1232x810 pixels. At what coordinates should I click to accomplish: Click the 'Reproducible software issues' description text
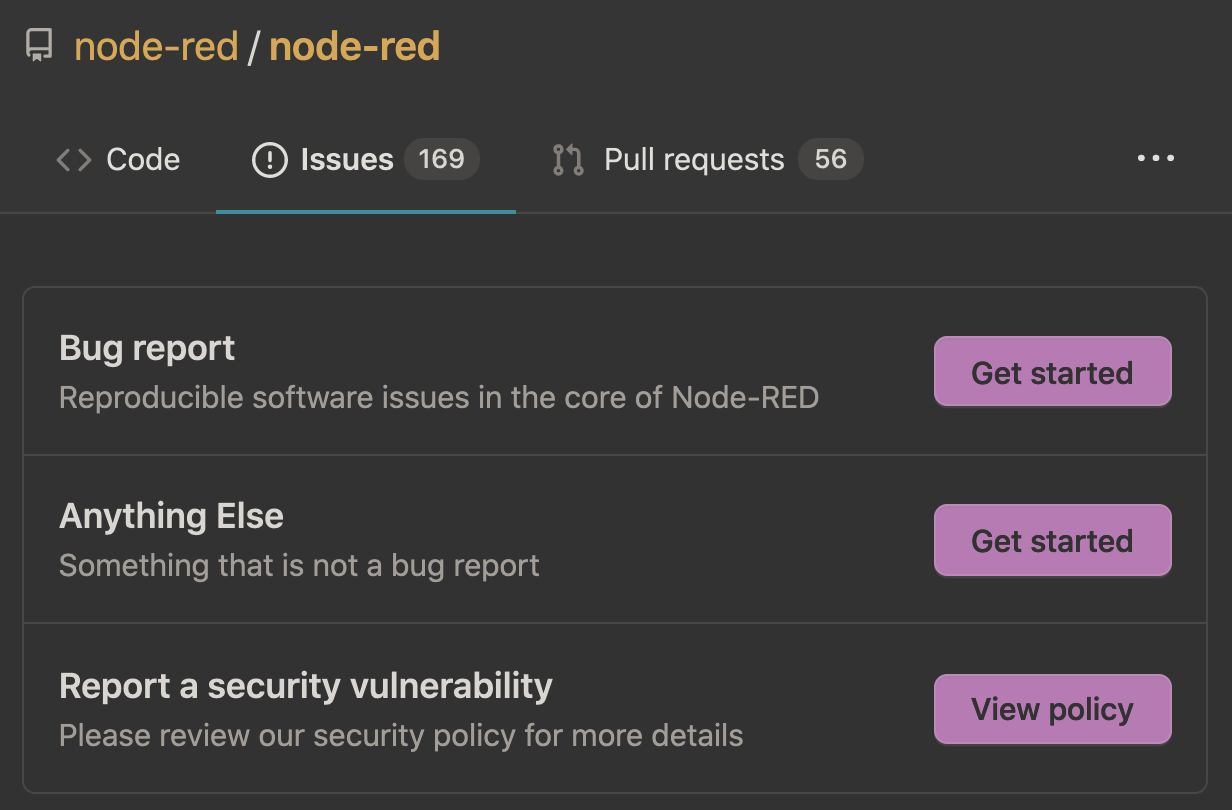439,398
